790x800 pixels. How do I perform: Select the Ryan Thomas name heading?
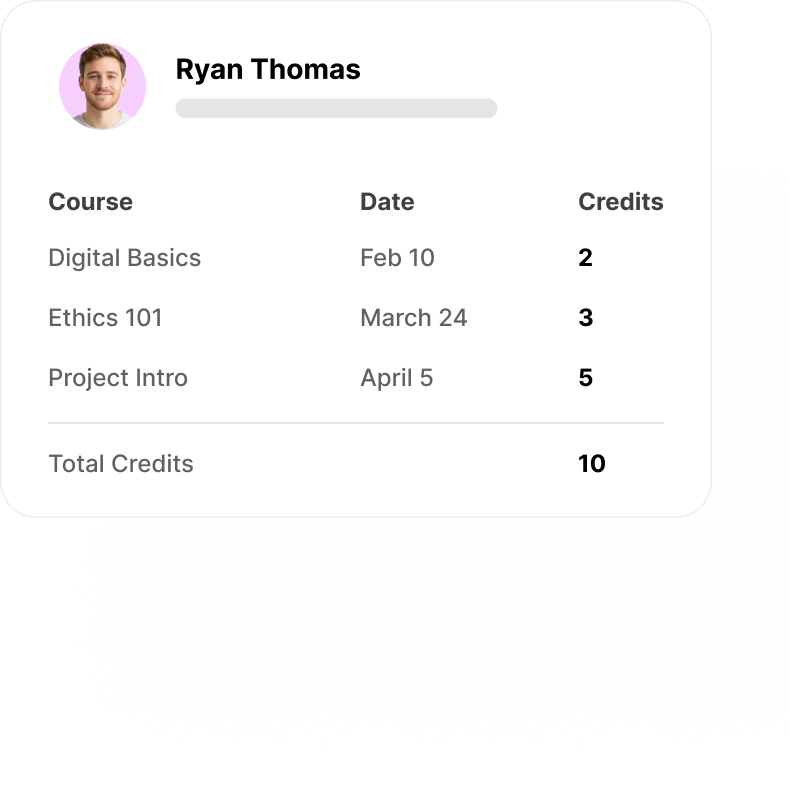tap(268, 69)
